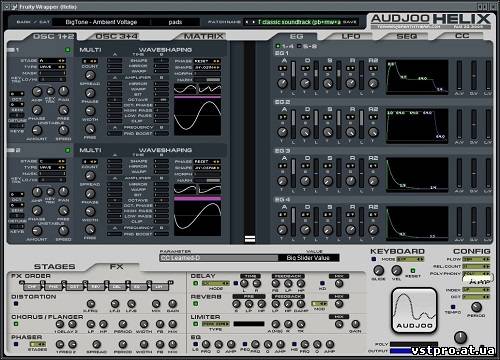500x360 pixels.
Task: Open the pads category dropdown
Action: pyautogui.click(x=175, y=22)
